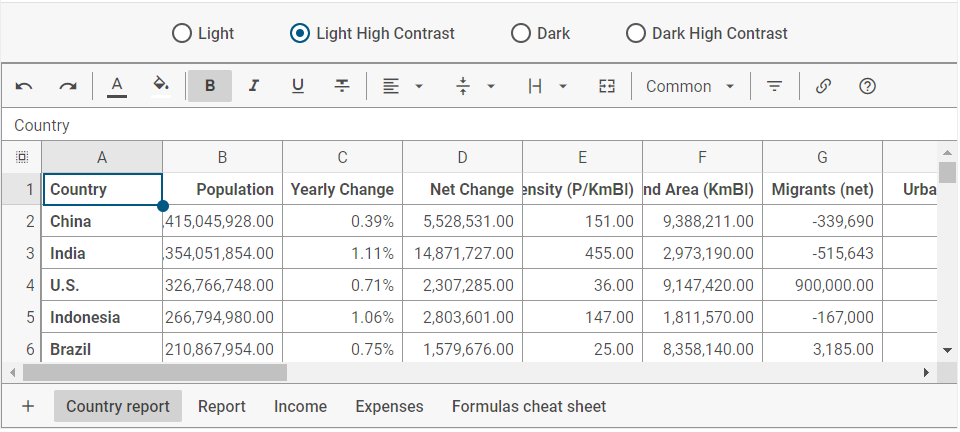The height and width of the screenshot is (432, 960).
Task: Click the vertical scrollbar down arrow
Action: (948, 351)
